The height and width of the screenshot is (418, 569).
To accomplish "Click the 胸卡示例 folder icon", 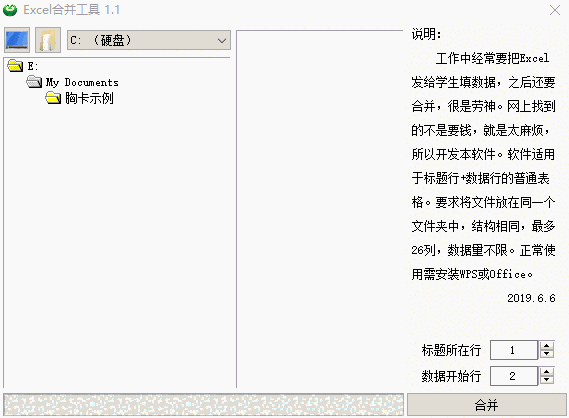I will click(53, 98).
